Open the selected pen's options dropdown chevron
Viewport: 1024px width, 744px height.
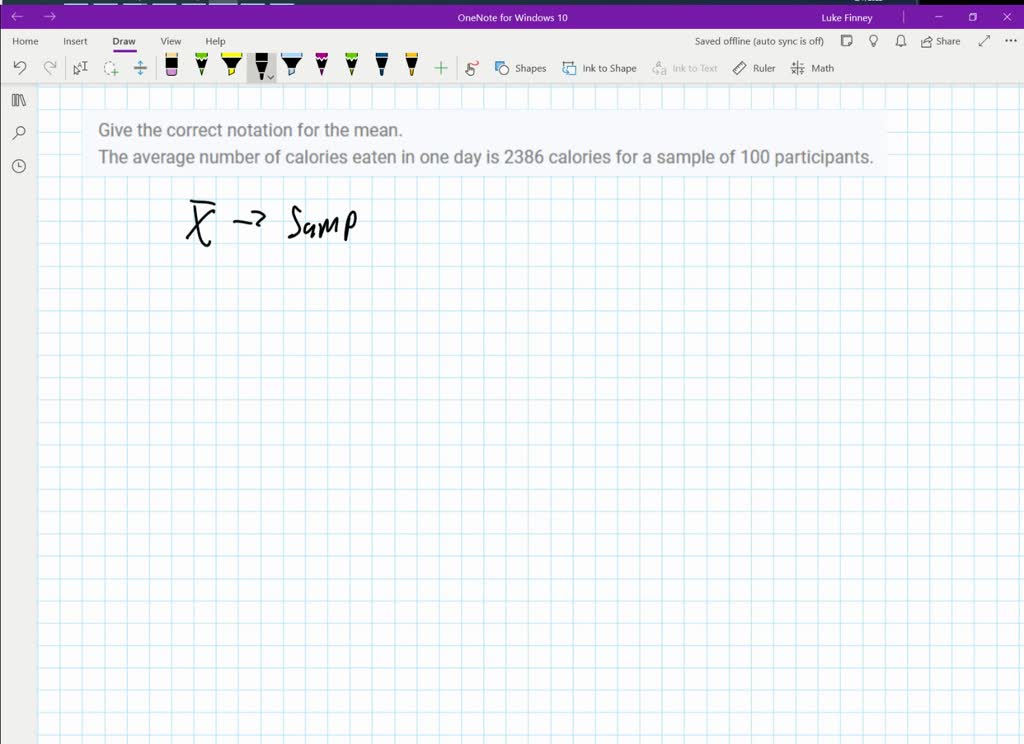[x=272, y=77]
